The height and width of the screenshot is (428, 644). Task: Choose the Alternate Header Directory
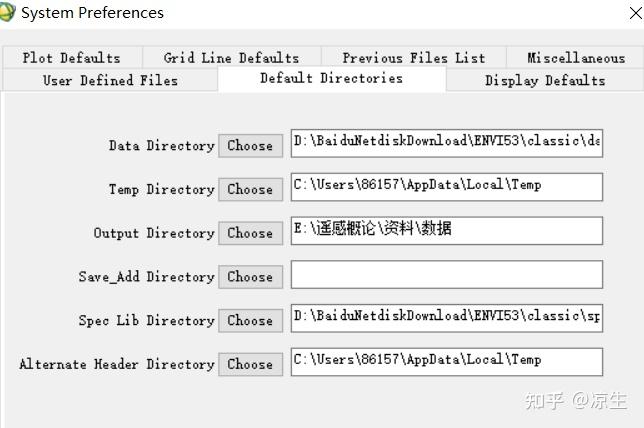coord(250,365)
